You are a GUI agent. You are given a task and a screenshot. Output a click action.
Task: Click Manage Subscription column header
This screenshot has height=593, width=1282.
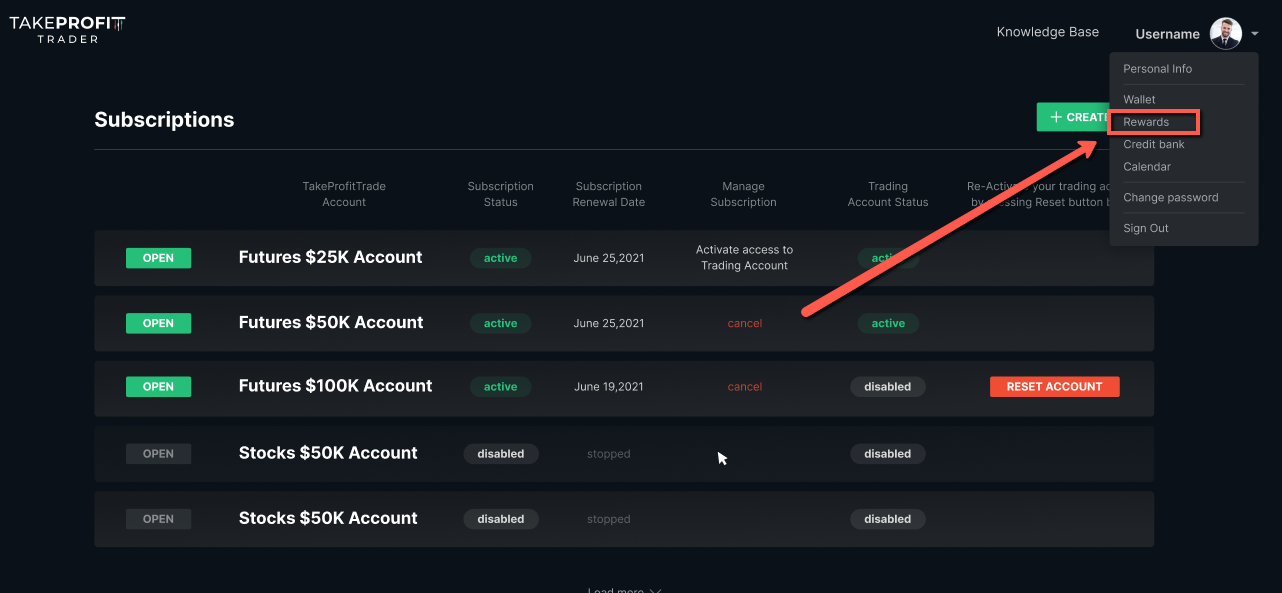743,194
